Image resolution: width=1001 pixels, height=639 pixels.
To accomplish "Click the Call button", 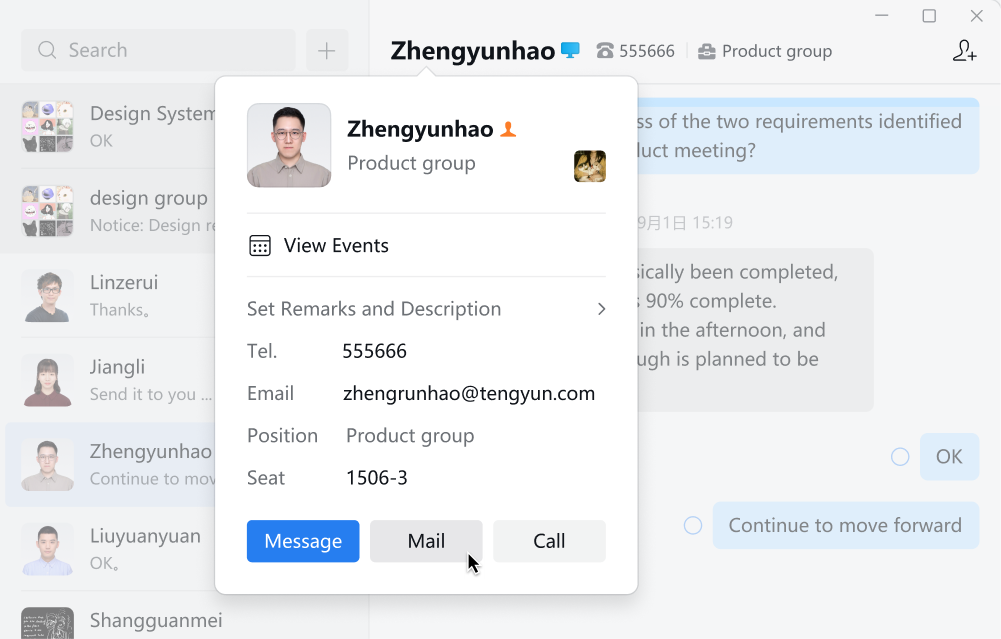I will [549, 541].
